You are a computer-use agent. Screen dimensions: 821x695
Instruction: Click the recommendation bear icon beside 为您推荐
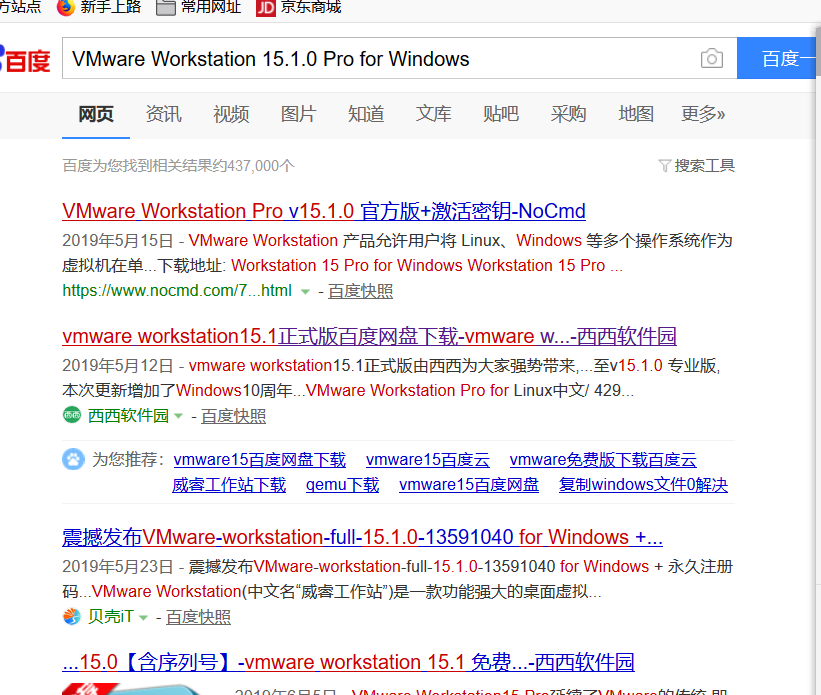point(72,460)
